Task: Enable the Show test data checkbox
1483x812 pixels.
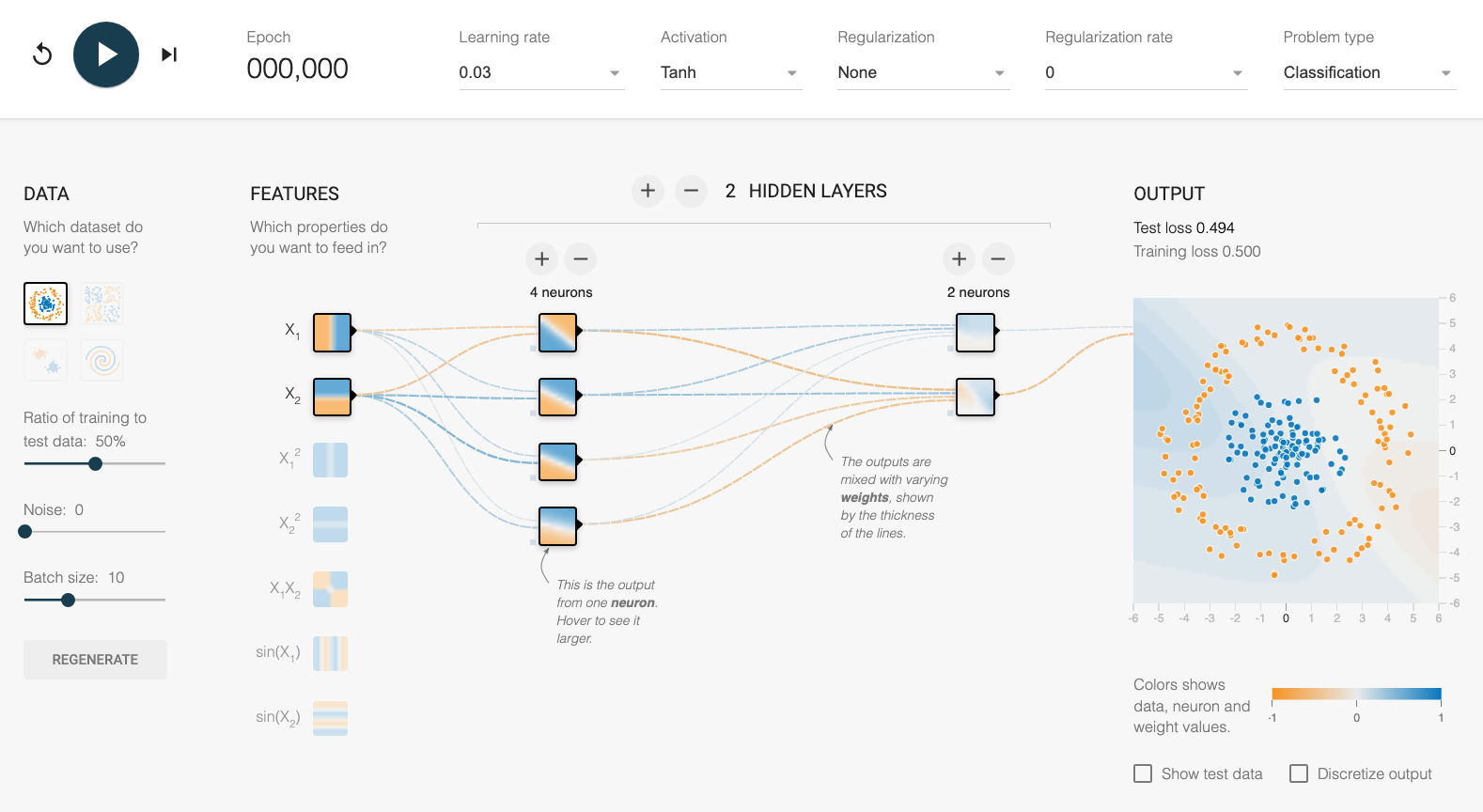Action: pyautogui.click(x=1143, y=773)
